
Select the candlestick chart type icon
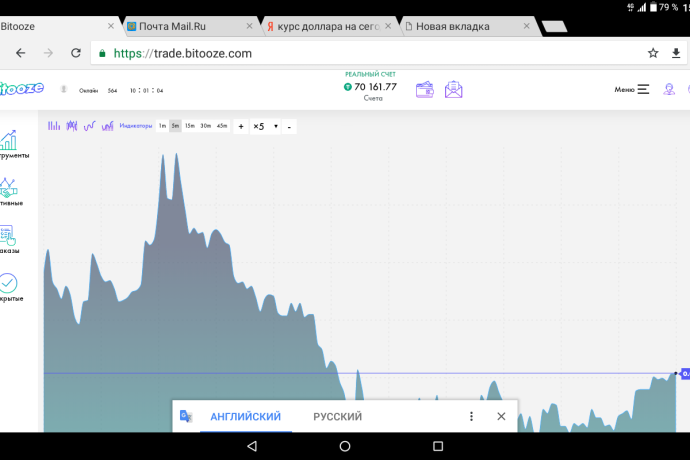pyautogui.click(x=72, y=126)
